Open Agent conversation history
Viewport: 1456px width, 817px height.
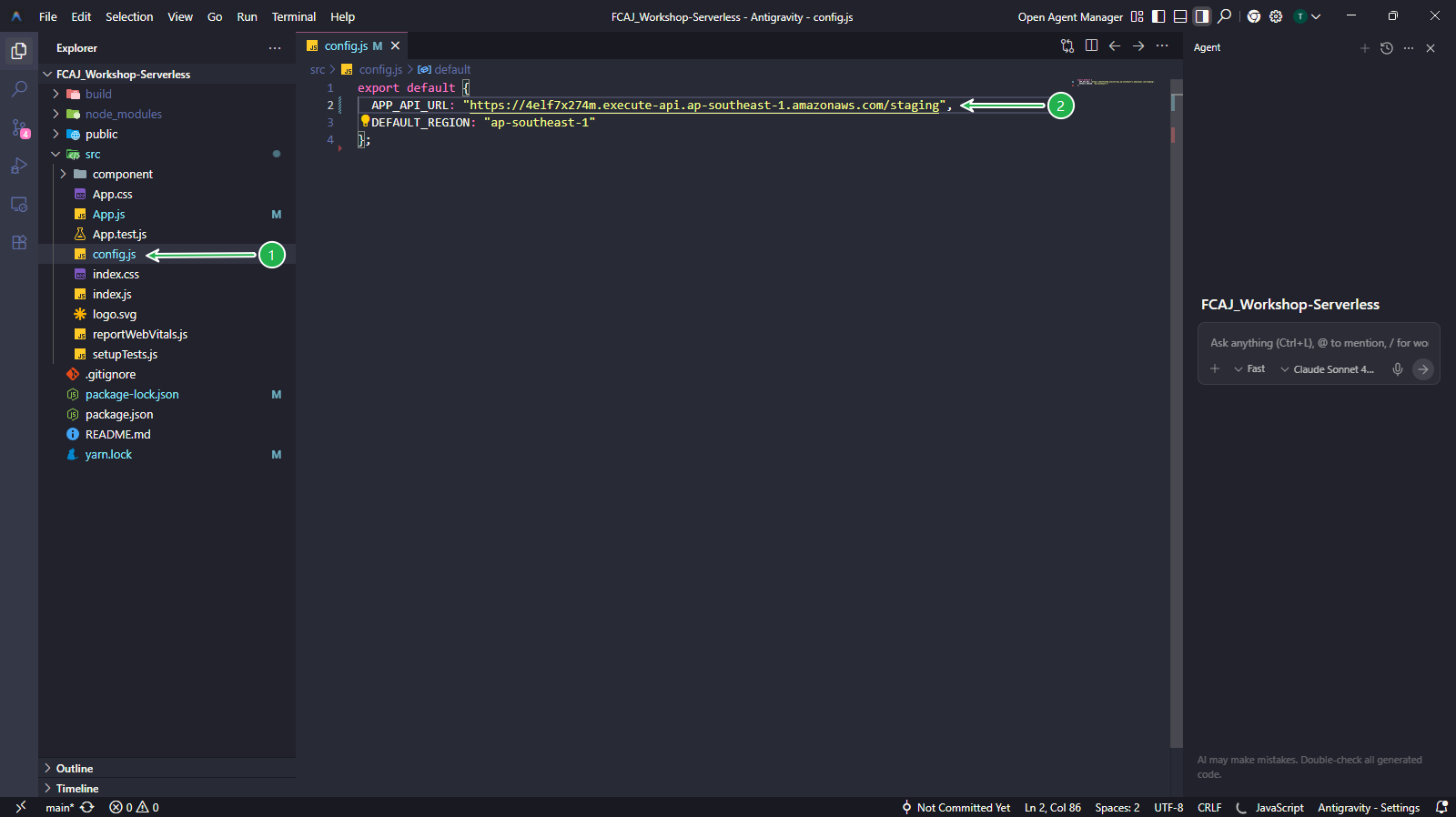1387,48
